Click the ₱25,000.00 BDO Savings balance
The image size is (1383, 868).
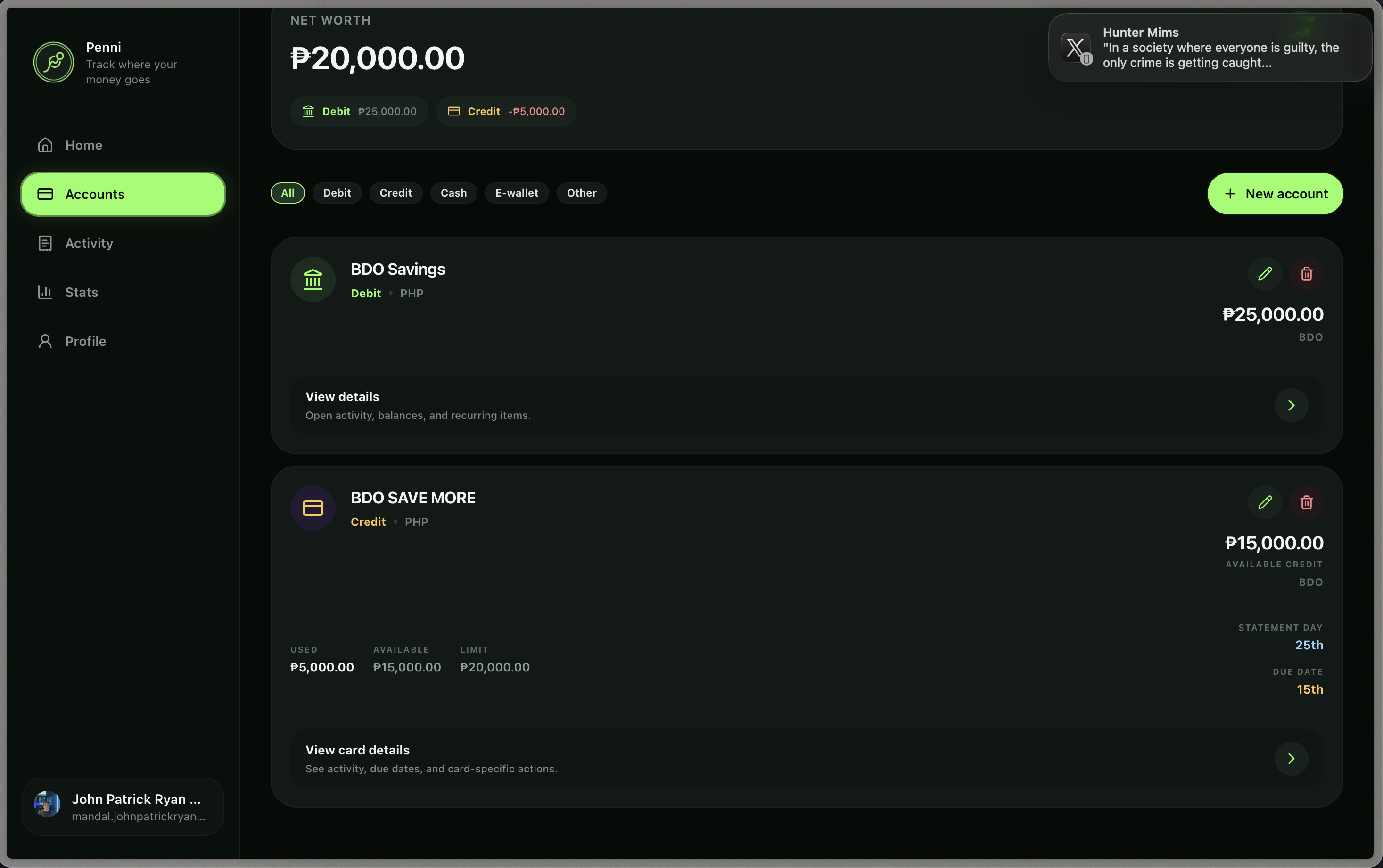[x=1273, y=315]
